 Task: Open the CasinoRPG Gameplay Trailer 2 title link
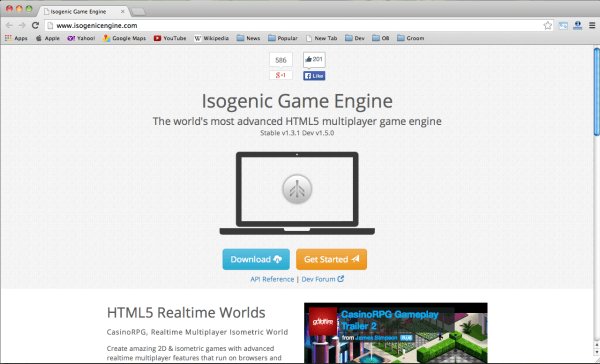coord(390,320)
